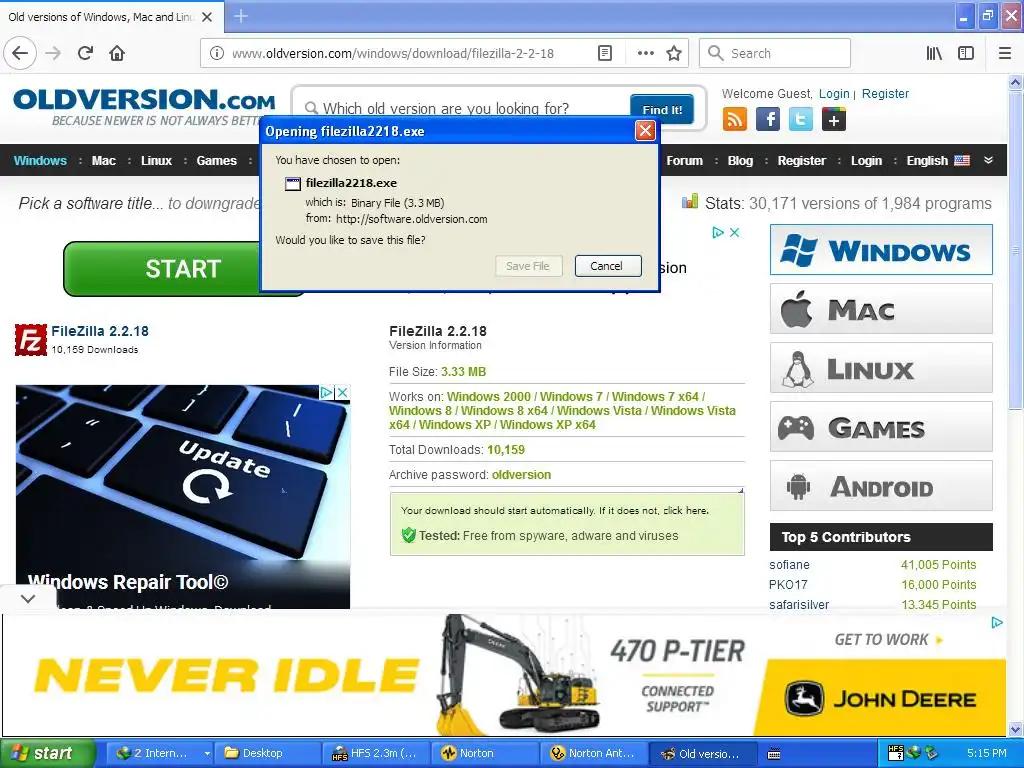Click Cancel in the download dialog

[607, 266]
